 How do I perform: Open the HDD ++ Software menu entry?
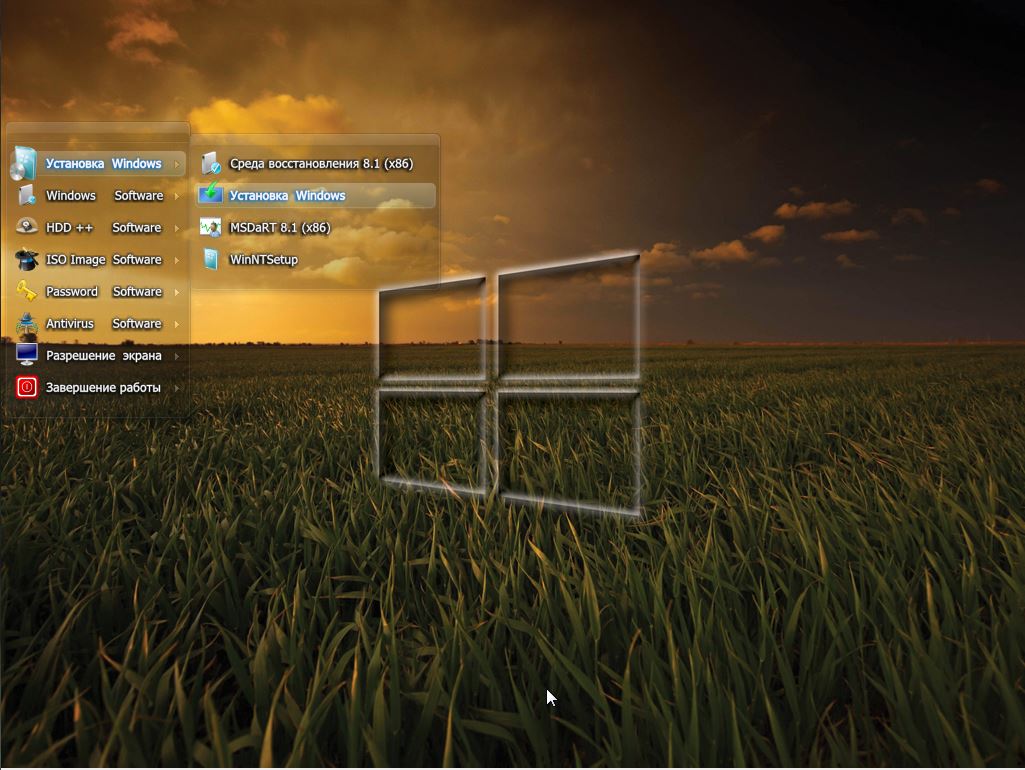click(x=98, y=227)
